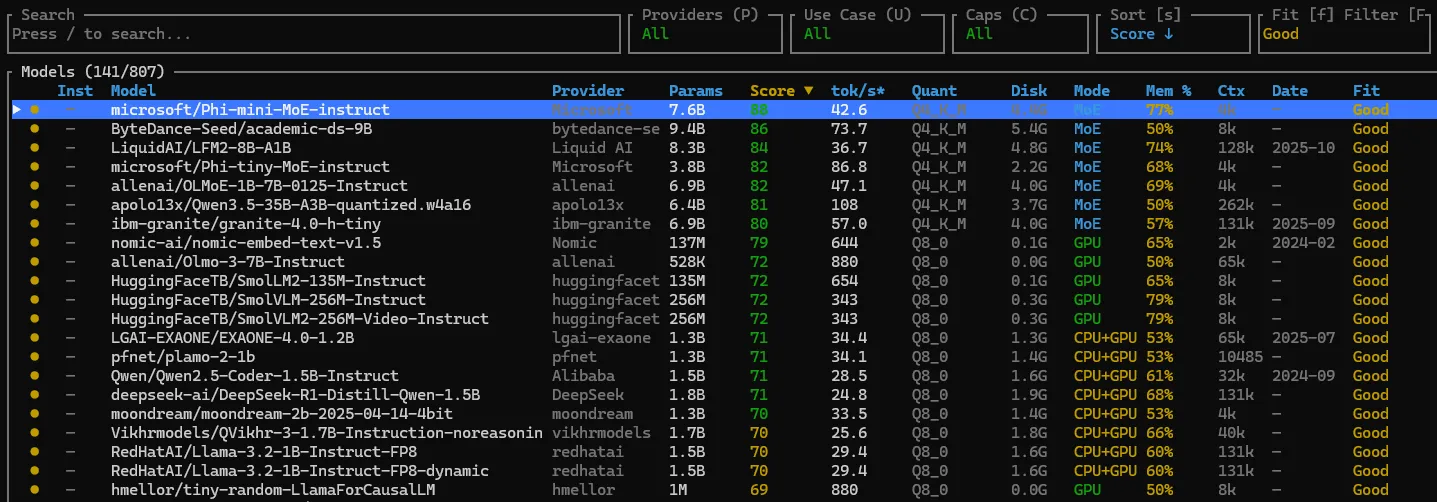Click the status dot for hmellor/tiny-random-LlamaForCausalLM

point(35,490)
